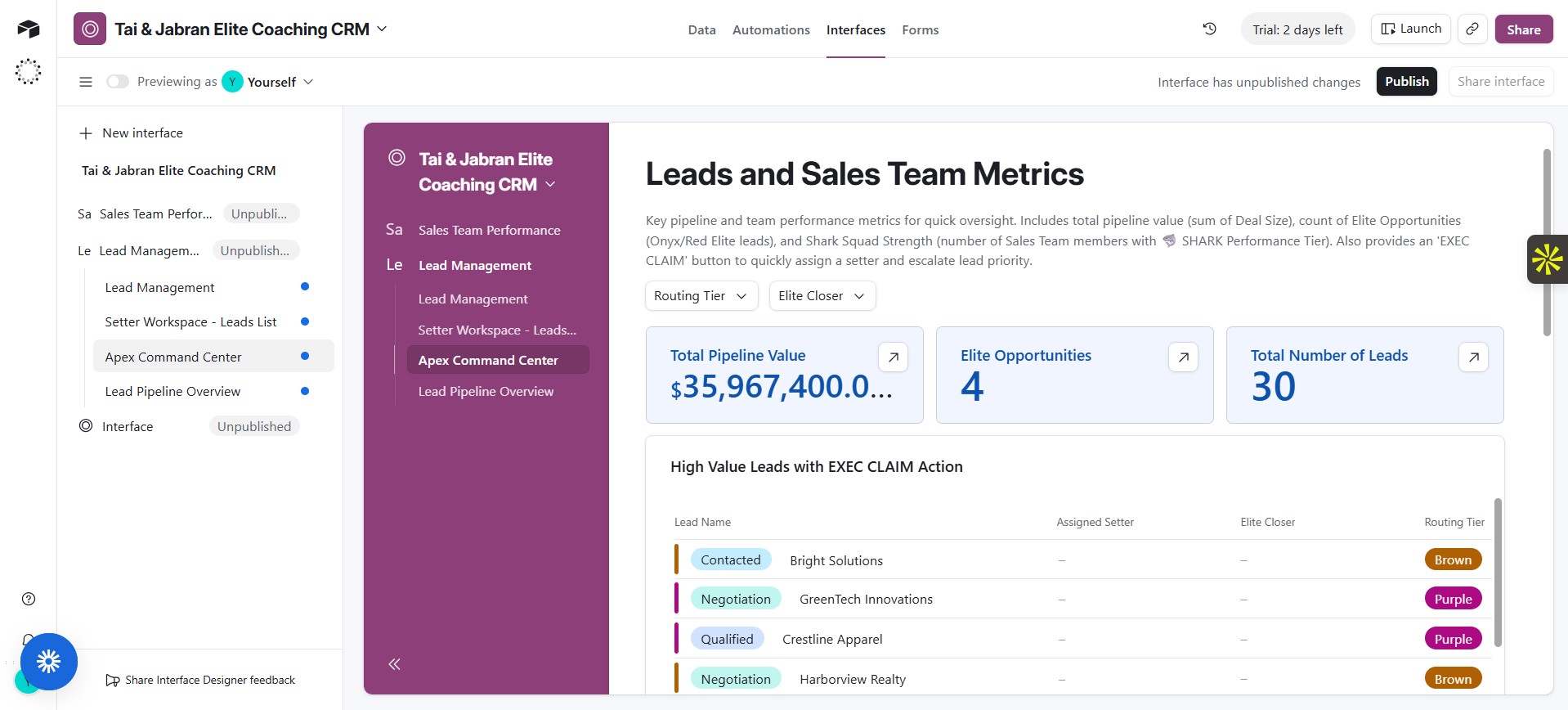Click the Launch button

tap(1411, 29)
